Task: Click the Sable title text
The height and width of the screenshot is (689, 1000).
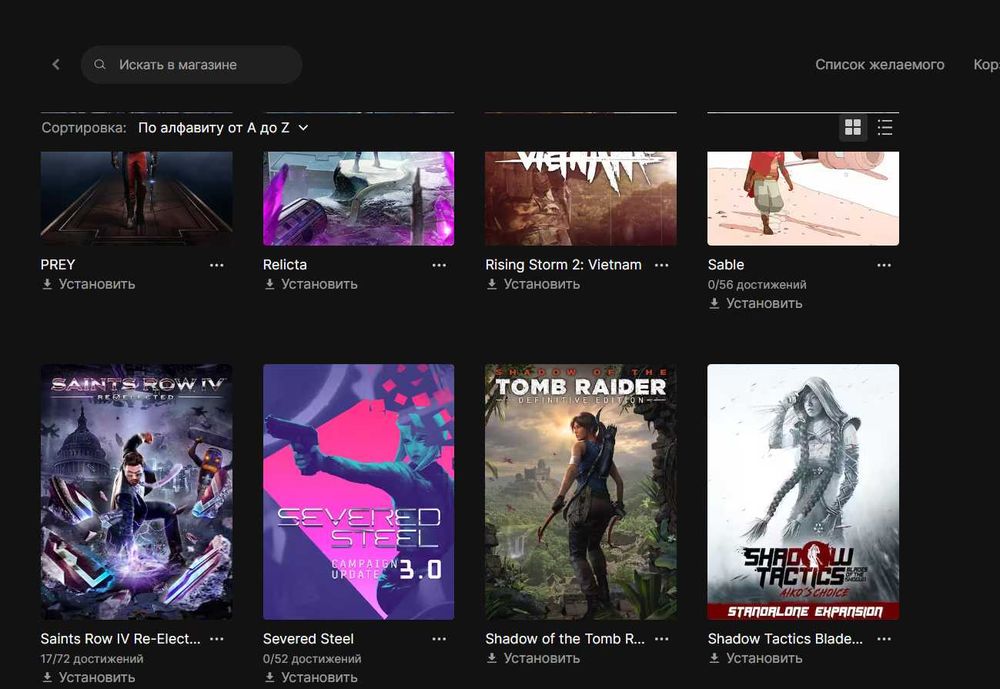Action: (x=726, y=265)
